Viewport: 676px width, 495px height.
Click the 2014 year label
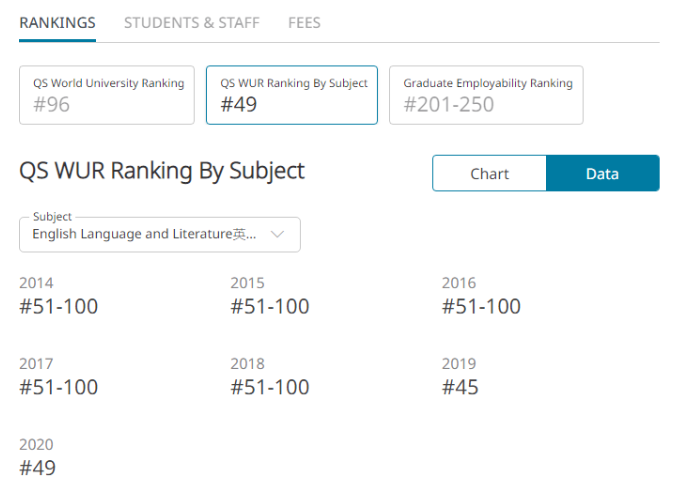tap(36, 283)
